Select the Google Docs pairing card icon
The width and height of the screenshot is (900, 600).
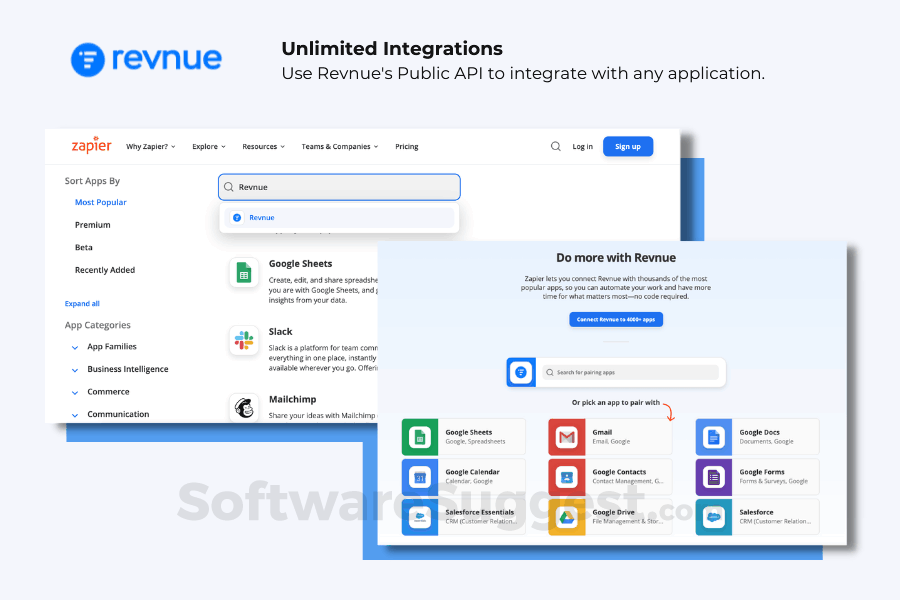click(x=713, y=437)
